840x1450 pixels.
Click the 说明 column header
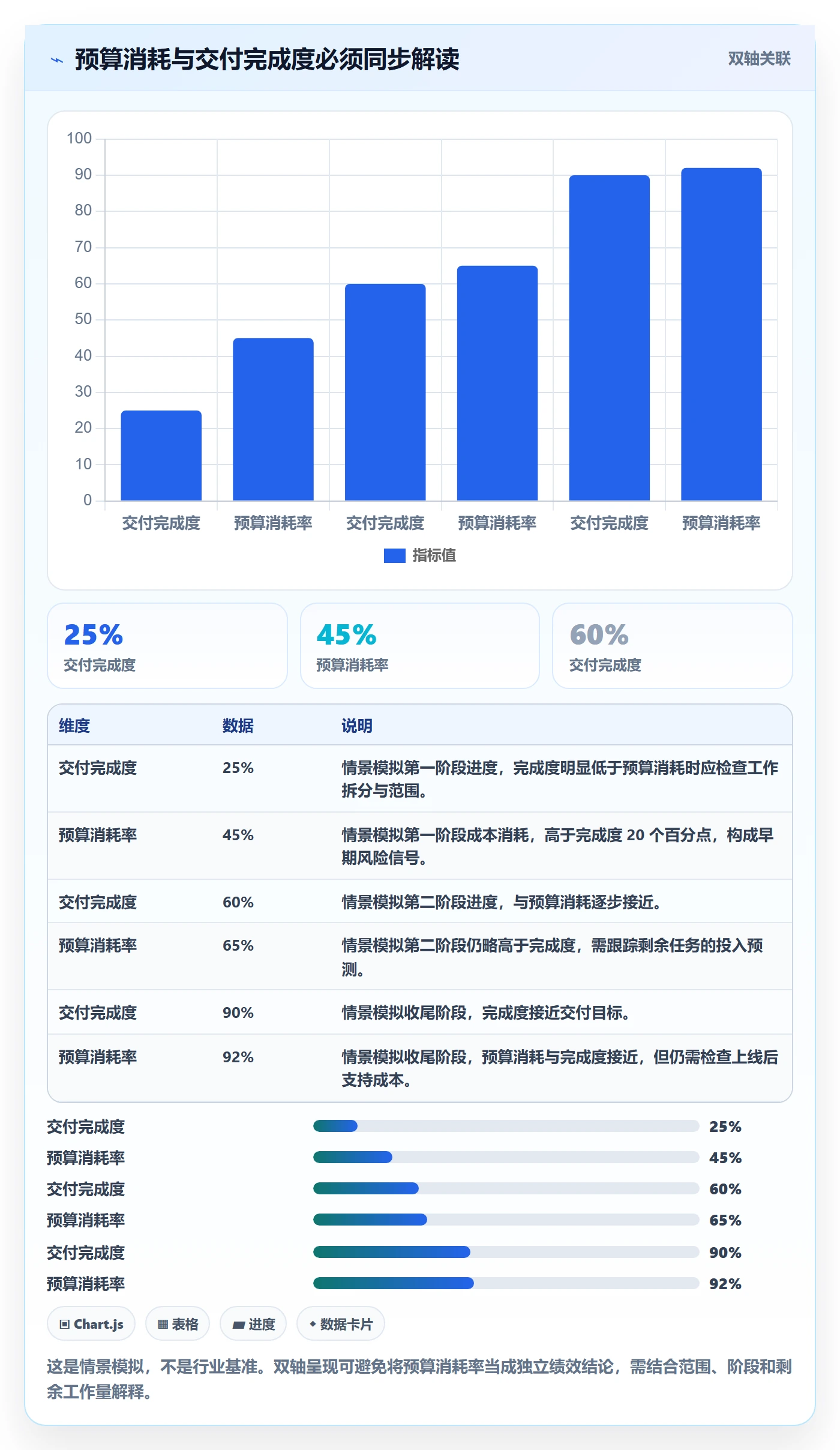click(357, 726)
